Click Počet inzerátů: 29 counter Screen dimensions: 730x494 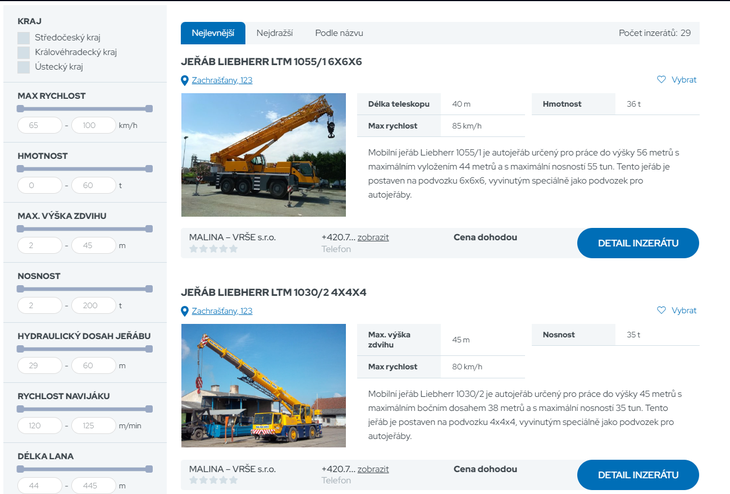655,33
